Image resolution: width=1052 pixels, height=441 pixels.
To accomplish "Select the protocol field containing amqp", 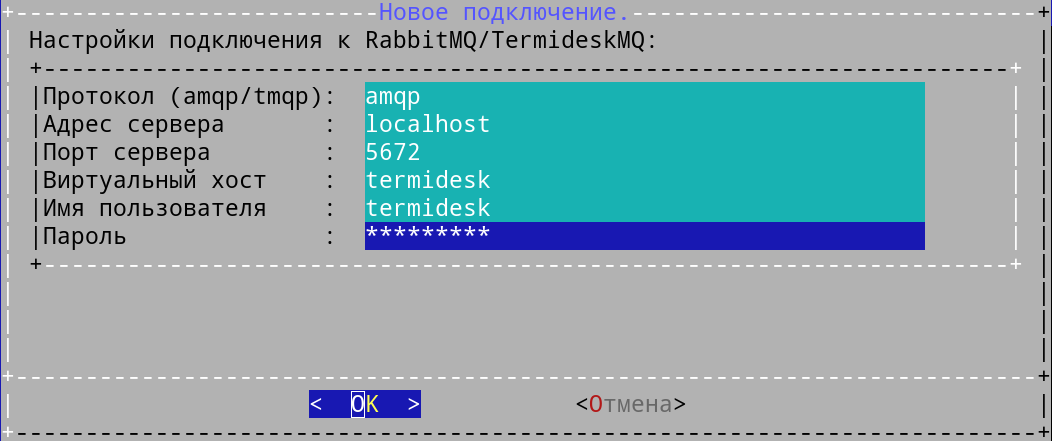I will coord(645,96).
